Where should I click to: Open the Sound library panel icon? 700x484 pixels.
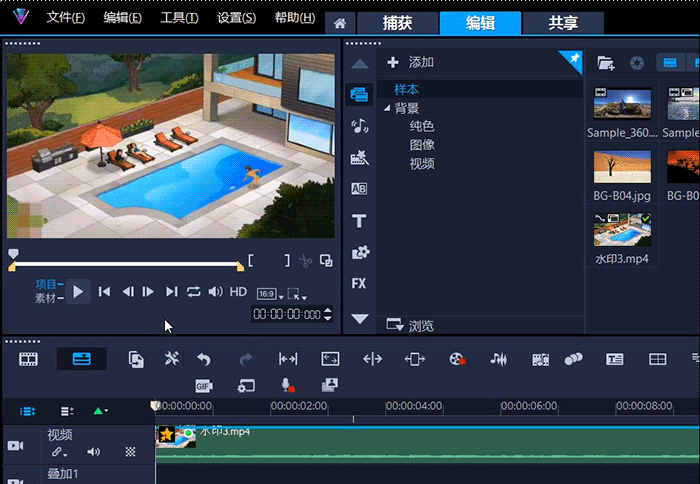359,126
